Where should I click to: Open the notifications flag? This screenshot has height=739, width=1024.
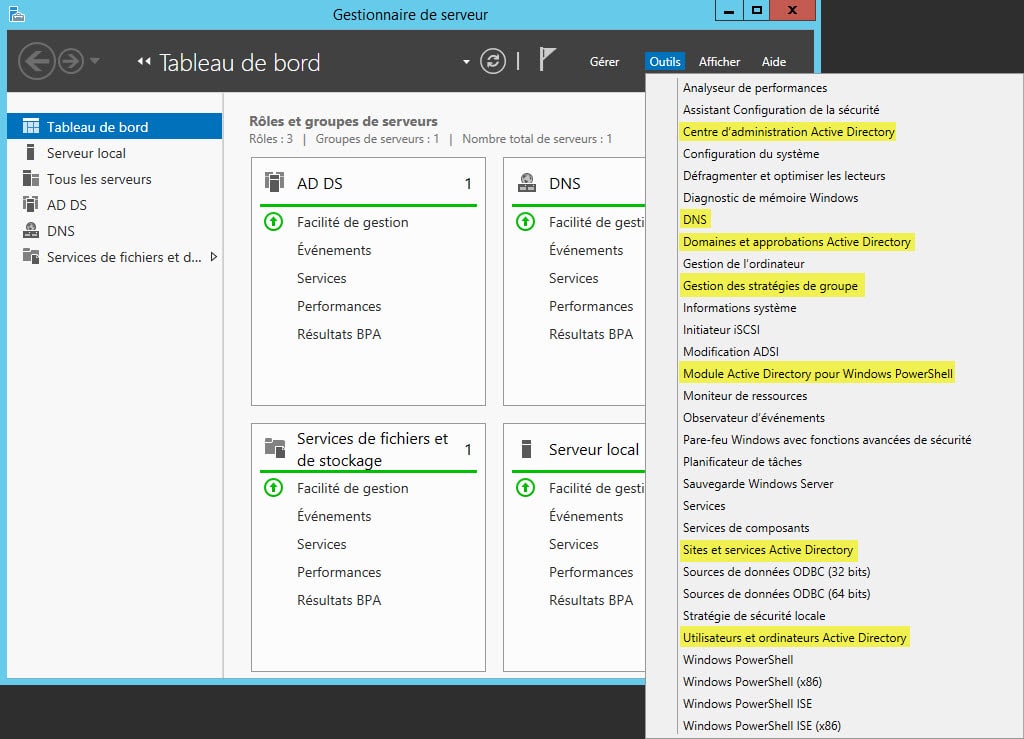pos(547,59)
